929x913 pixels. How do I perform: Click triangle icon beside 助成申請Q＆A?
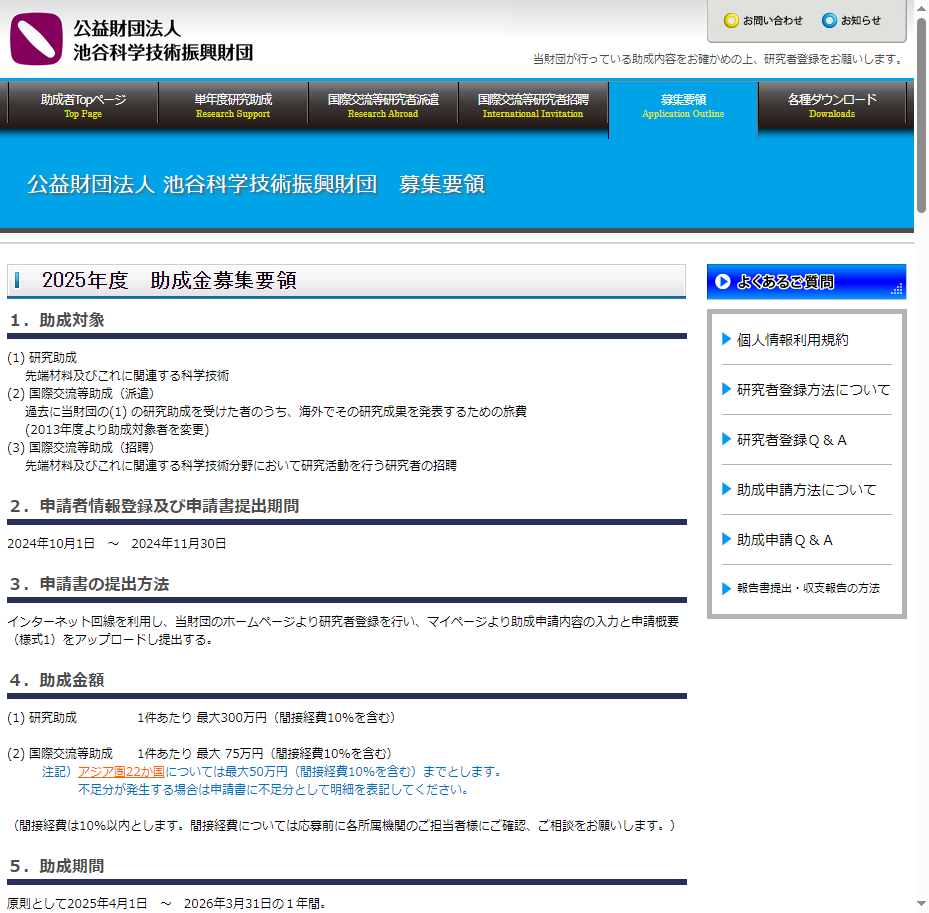(726, 539)
